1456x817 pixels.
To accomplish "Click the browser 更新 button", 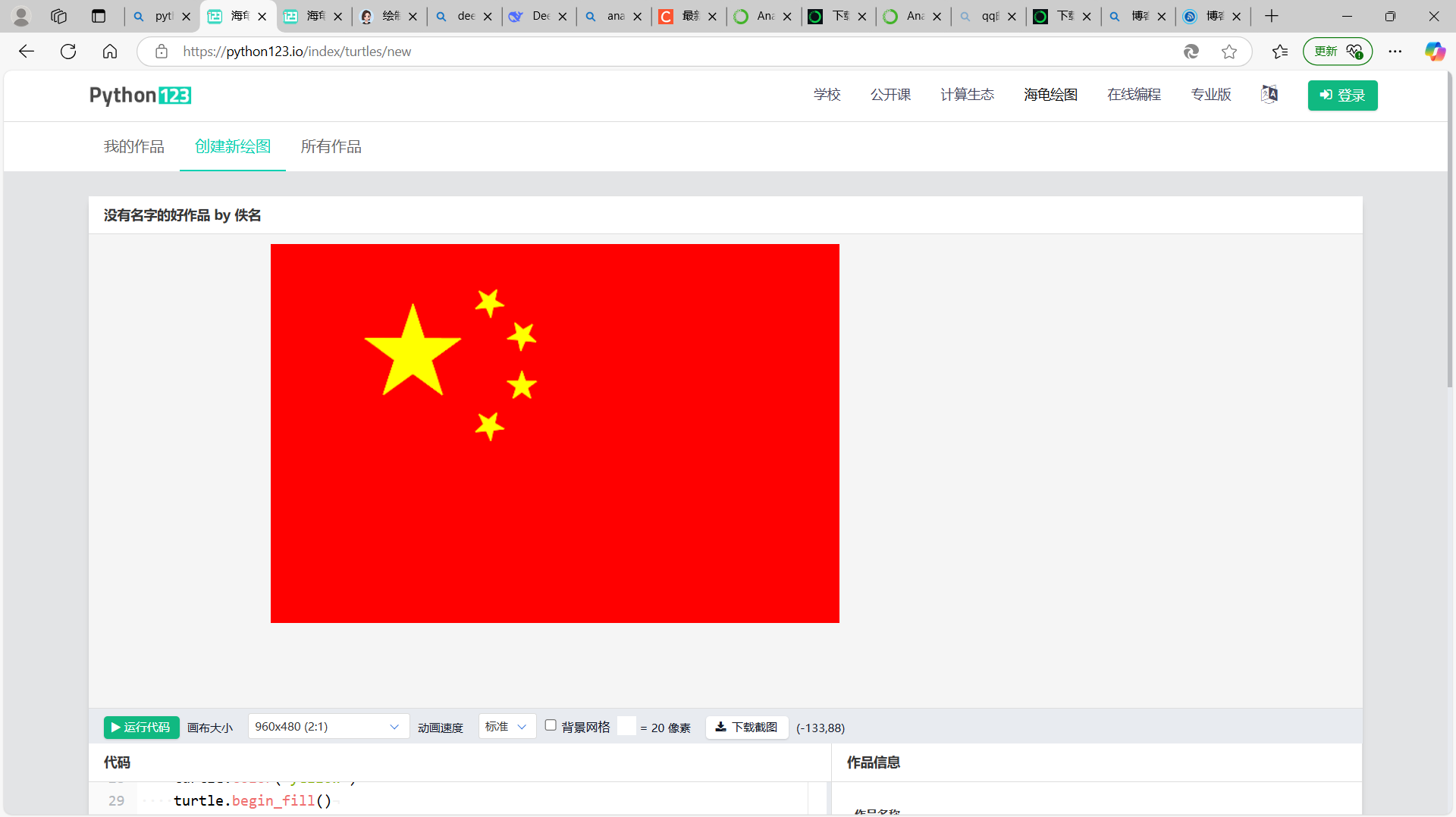I will point(1338,52).
